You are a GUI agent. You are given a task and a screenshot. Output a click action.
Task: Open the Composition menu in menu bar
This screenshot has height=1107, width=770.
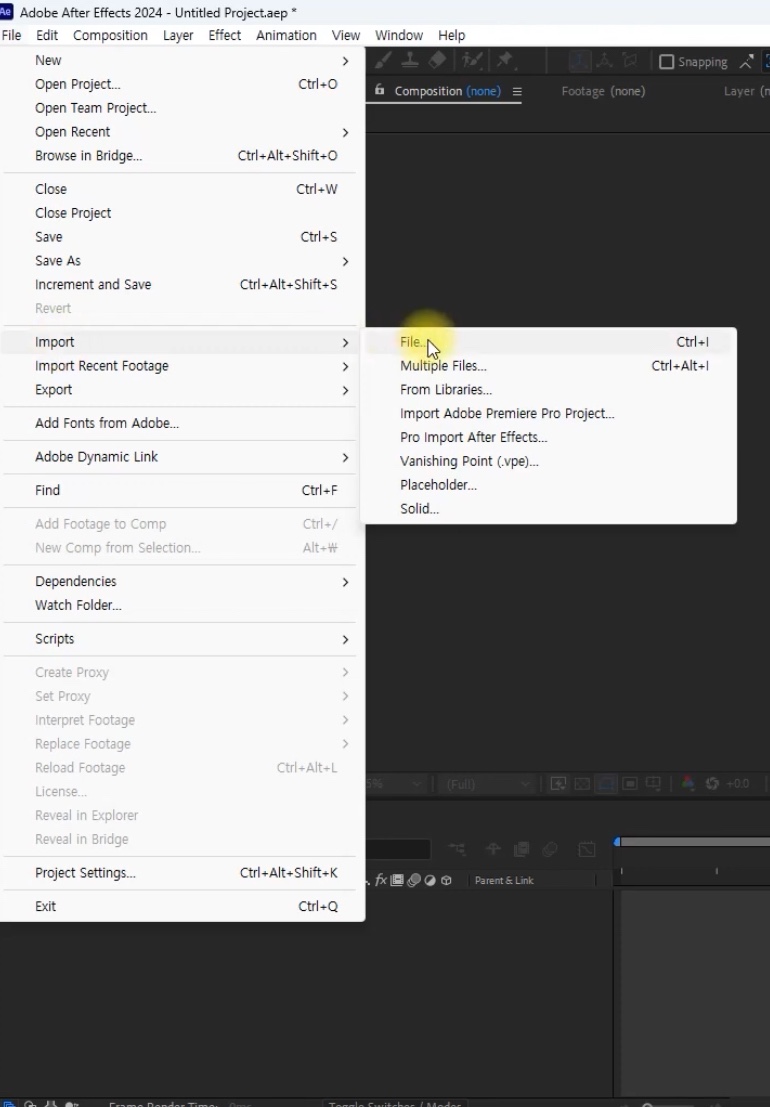110,35
